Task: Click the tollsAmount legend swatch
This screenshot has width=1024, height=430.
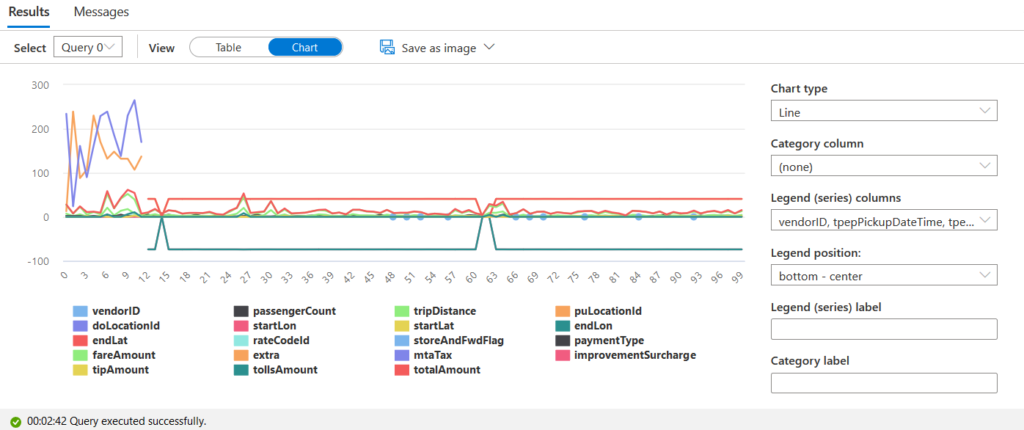Action: tap(241, 370)
